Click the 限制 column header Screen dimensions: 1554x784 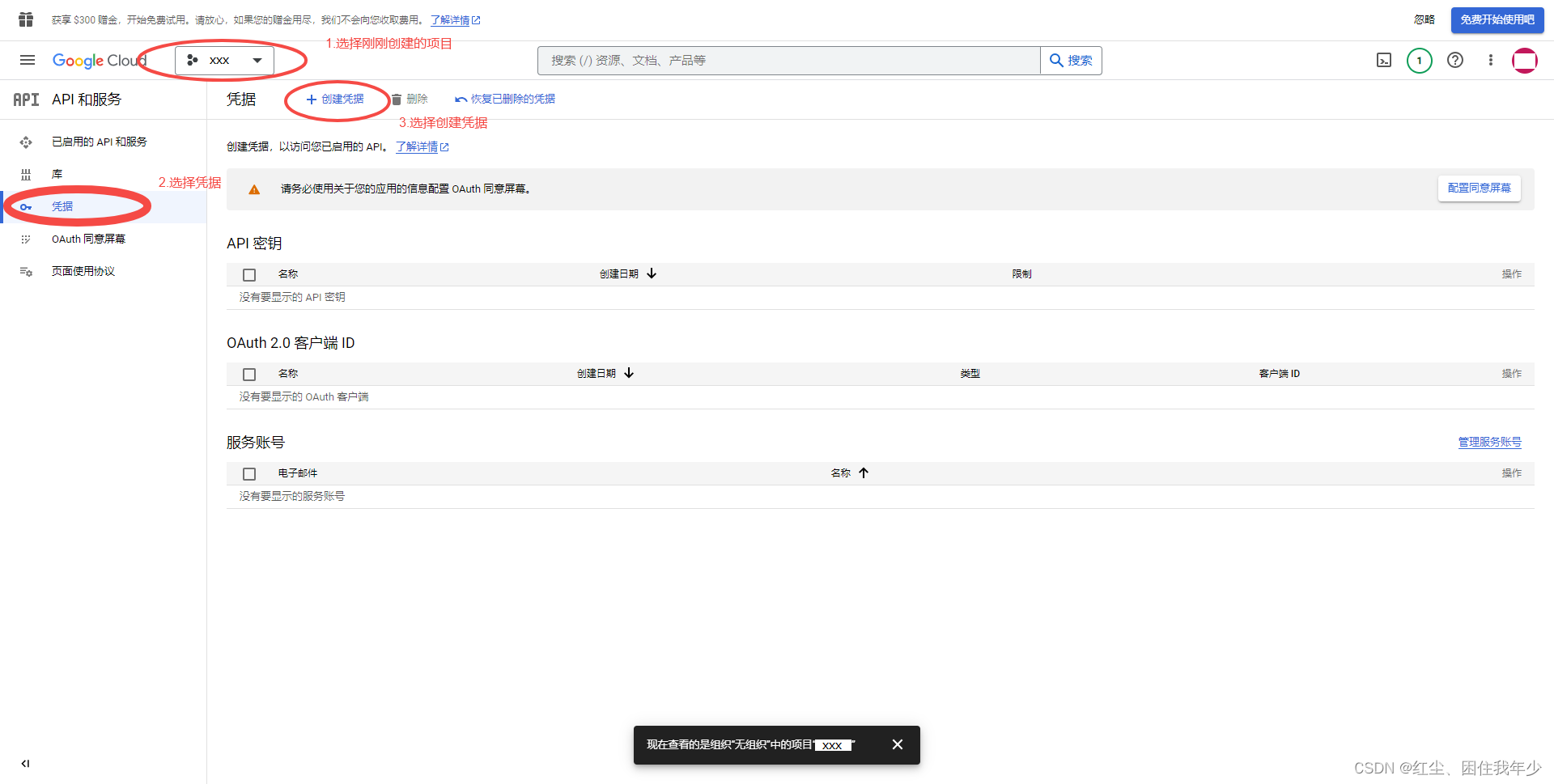1021,274
